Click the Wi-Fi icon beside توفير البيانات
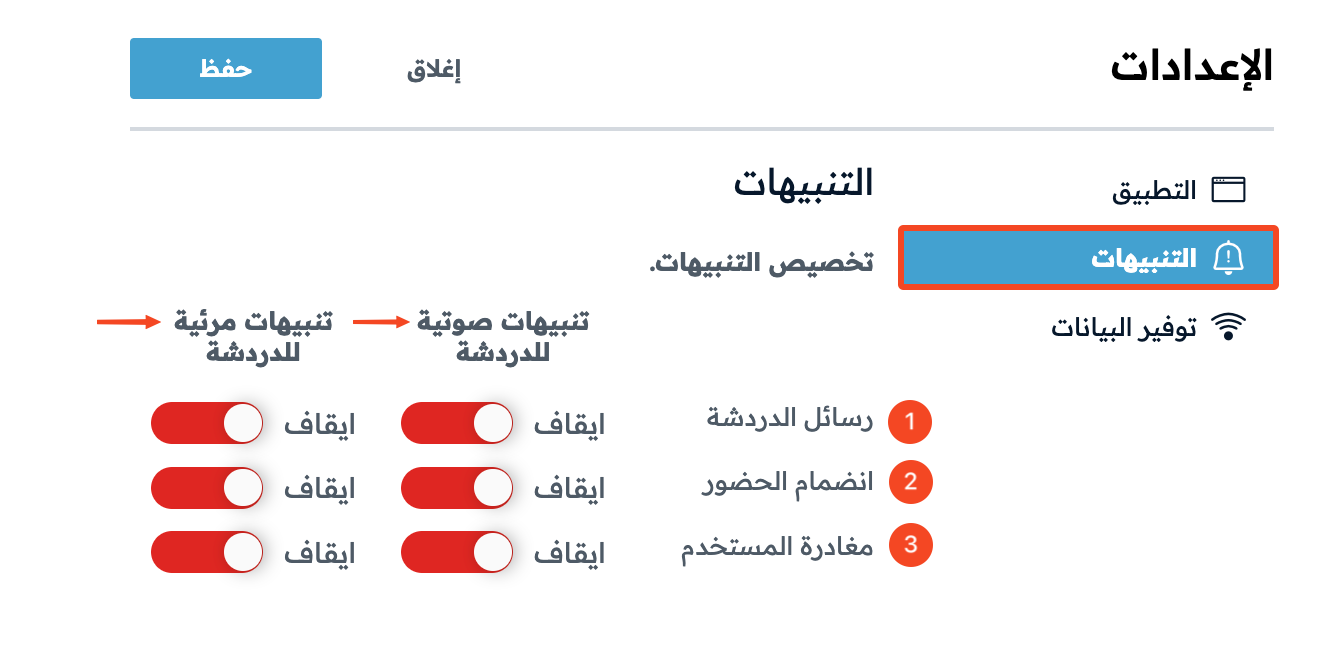The height and width of the screenshot is (654, 1338). [x=1228, y=327]
